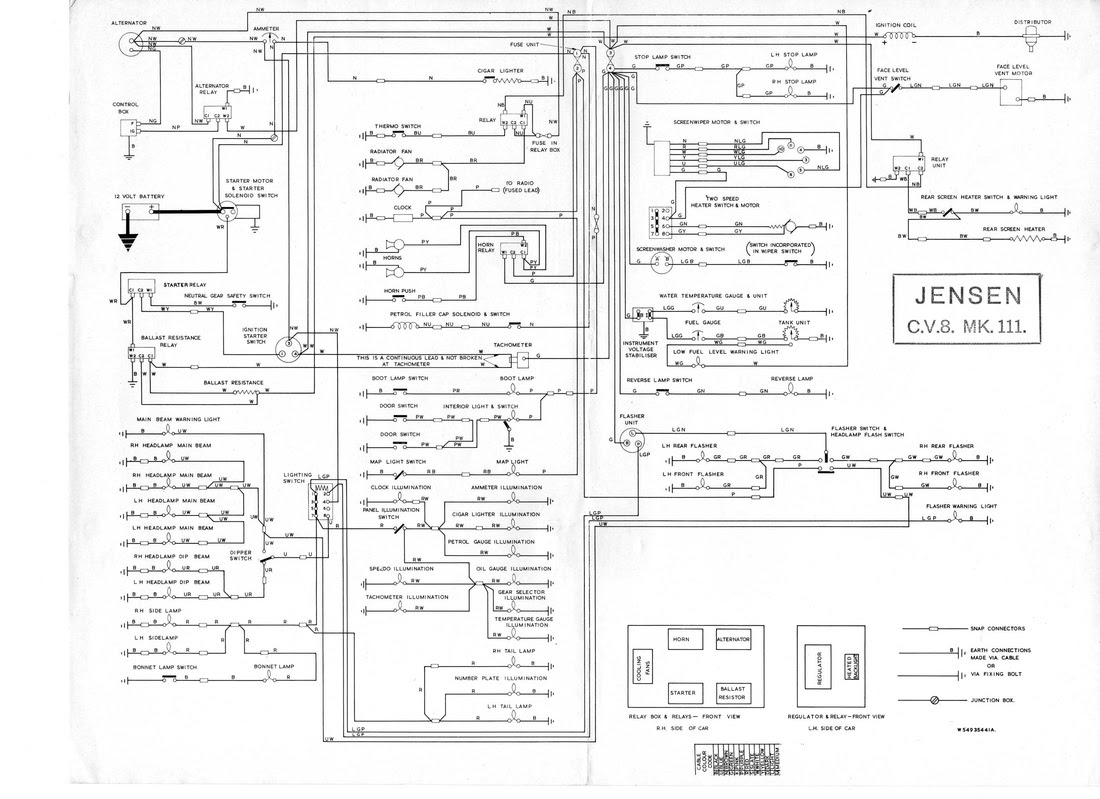Click the 'BONNET LAMP SWITCH' label

pos(165,667)
